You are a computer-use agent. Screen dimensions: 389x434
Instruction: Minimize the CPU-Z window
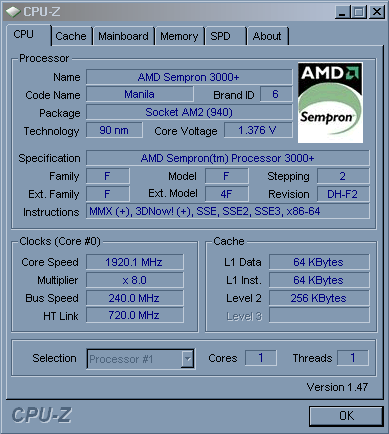click(x=343, y=12)
